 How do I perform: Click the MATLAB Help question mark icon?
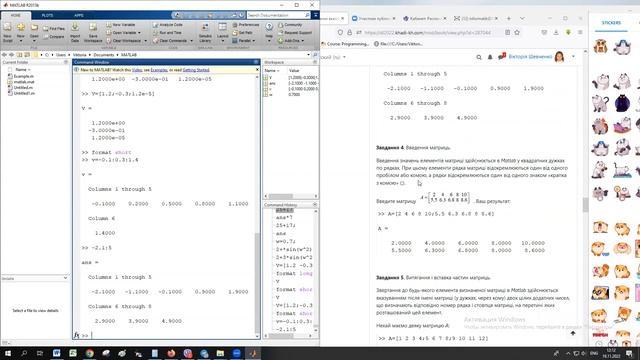click(x=269, y=27)
